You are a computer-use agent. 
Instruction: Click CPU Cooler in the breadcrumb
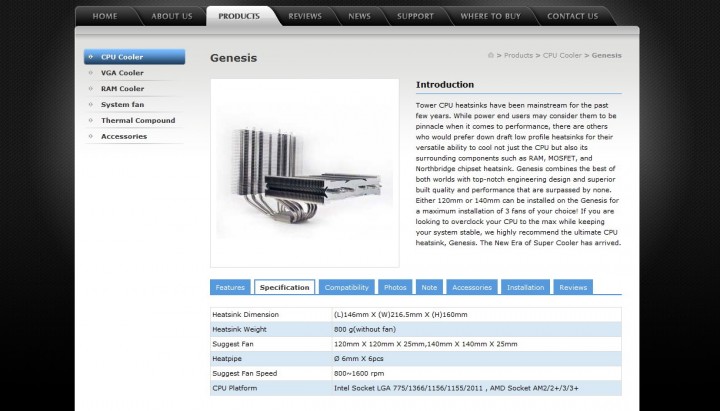[562, 55]
